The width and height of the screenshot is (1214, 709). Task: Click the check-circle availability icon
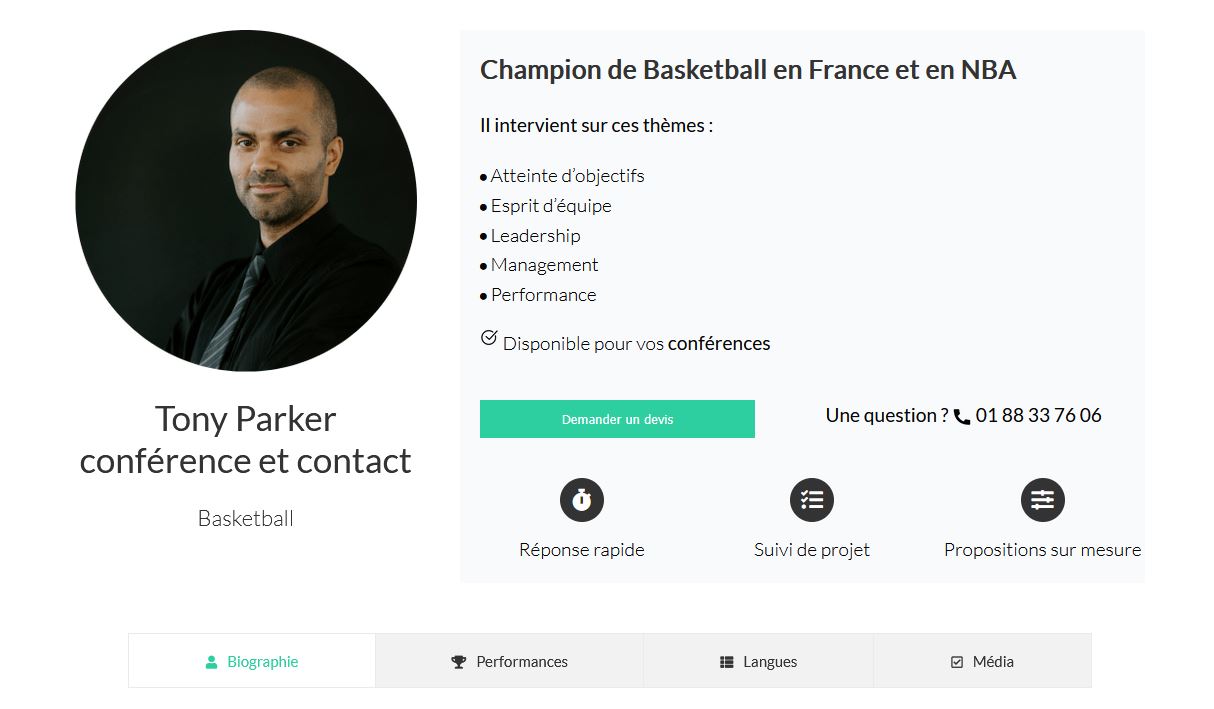(489, 338)
